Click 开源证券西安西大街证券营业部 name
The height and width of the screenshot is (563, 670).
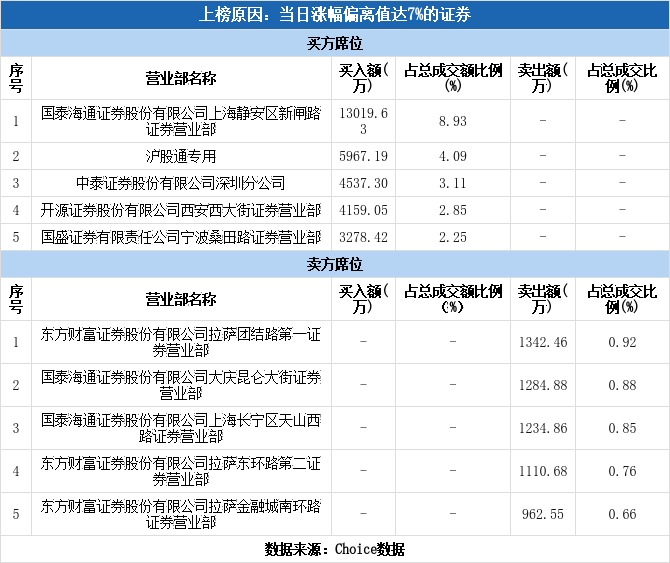[181, 210]
